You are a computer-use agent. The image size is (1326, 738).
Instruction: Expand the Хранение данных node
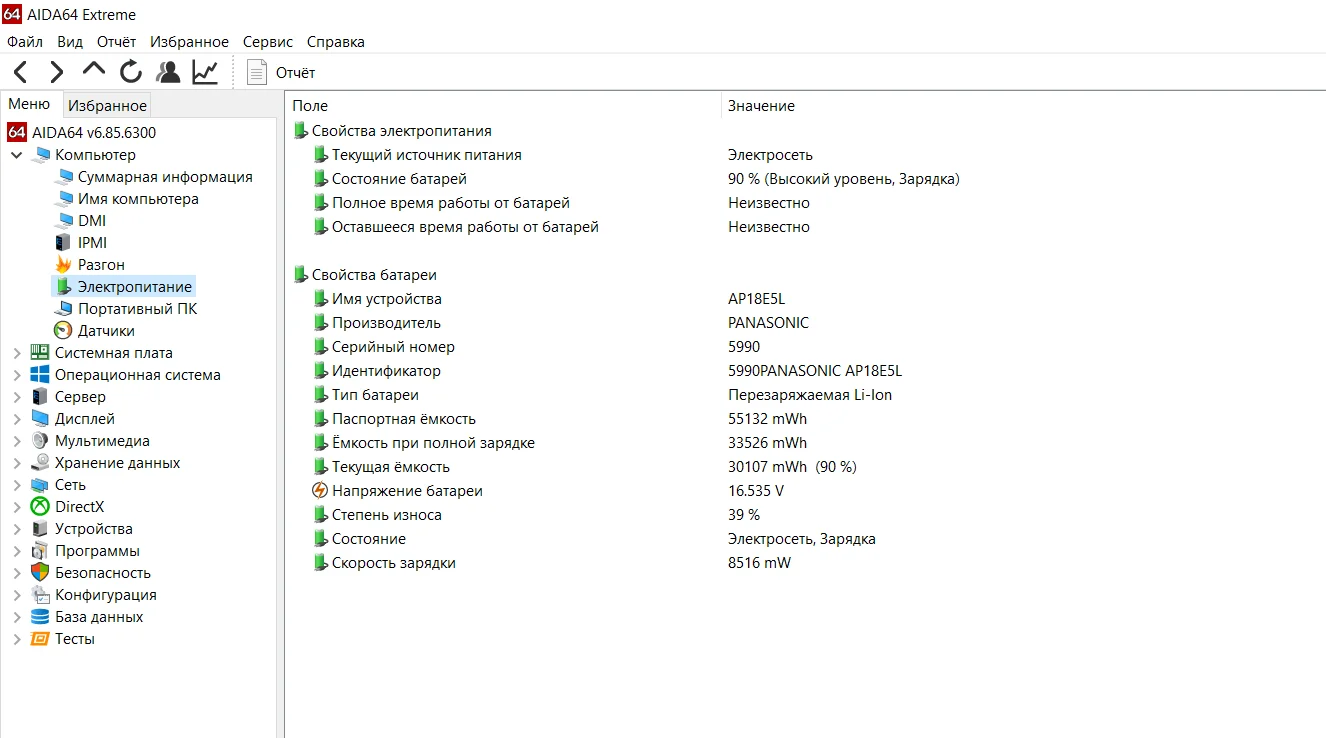pos(17,463)
